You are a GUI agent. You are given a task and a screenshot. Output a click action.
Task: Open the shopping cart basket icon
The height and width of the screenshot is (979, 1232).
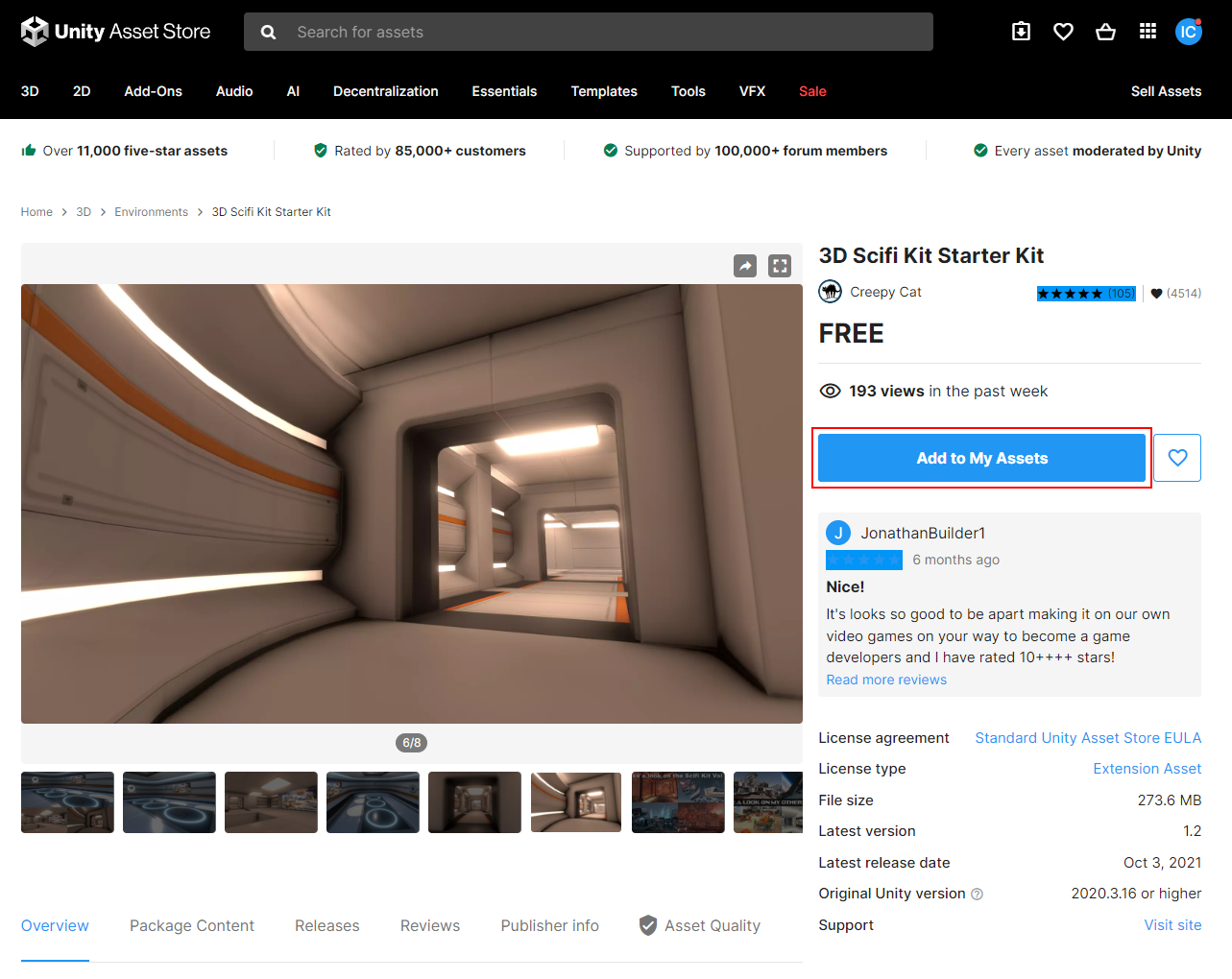(1105, 32)
